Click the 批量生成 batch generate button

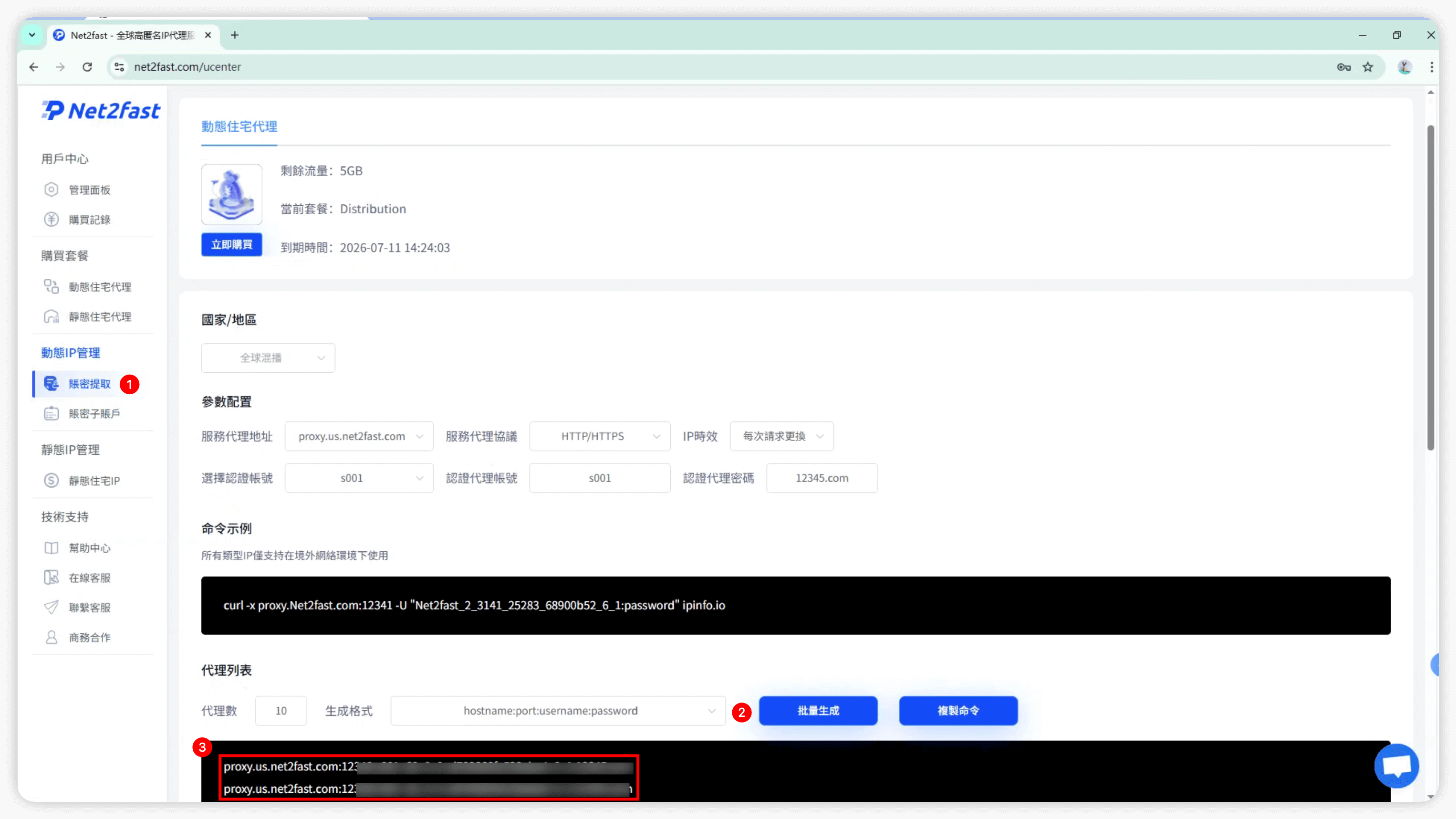point(818,711)
